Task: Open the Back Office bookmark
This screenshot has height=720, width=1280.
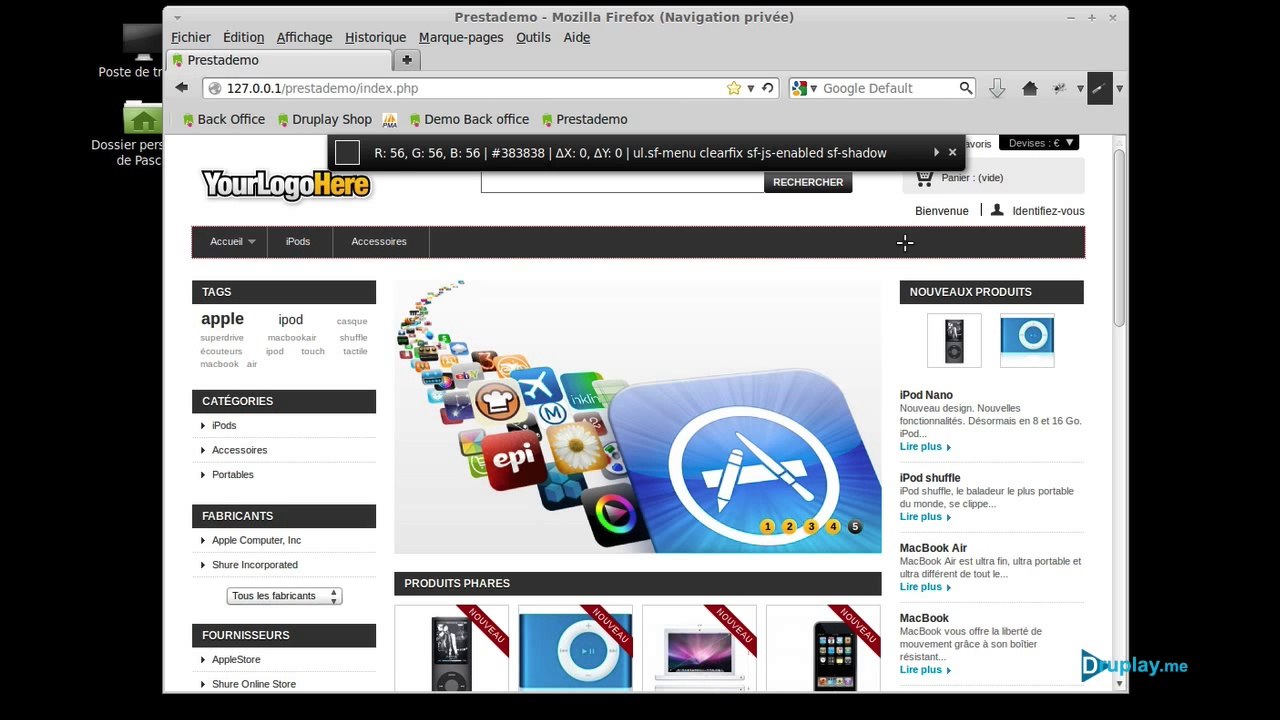Action: click(223, 120)
